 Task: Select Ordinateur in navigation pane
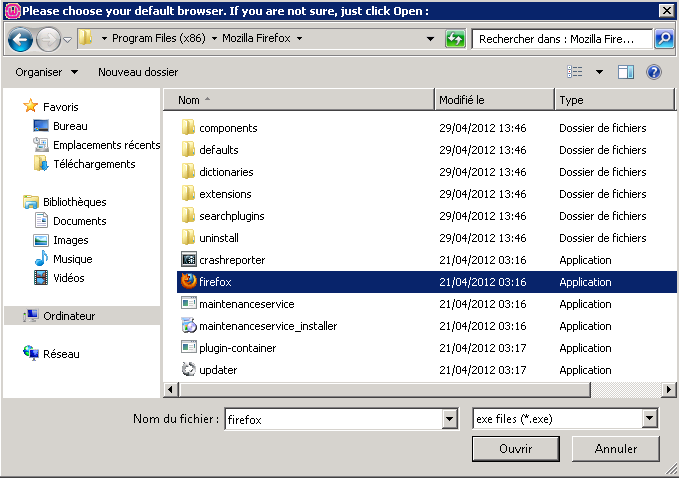click(69, 316)
